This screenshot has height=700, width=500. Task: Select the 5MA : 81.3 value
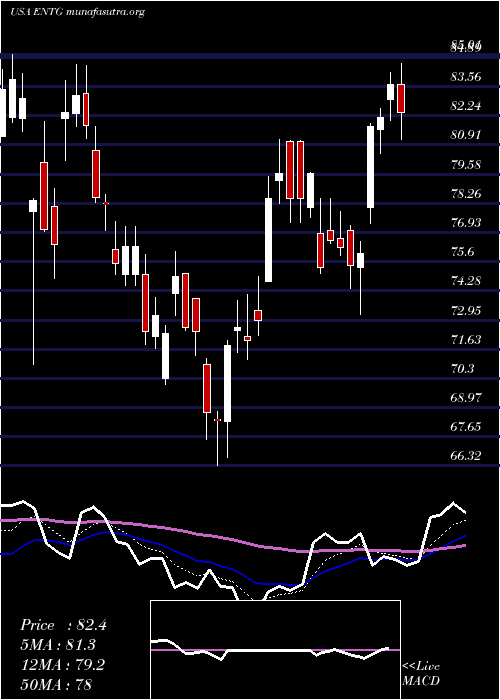pos(58,645)
